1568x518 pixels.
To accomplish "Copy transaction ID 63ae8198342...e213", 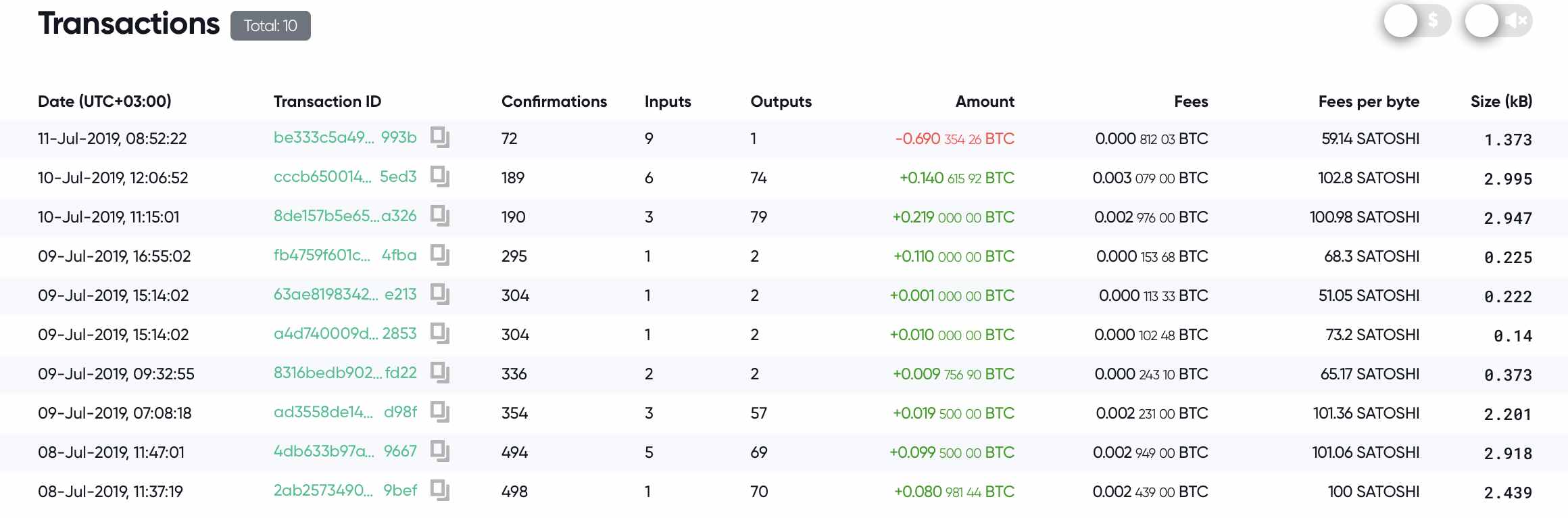I will (440, 295).
